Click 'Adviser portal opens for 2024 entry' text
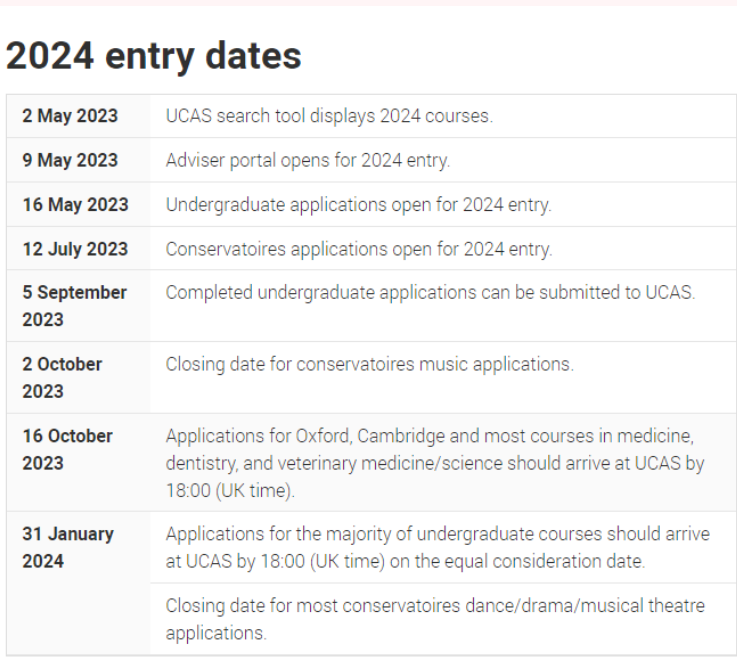Screen dimensions: 737x658 [x=308, y=161]
